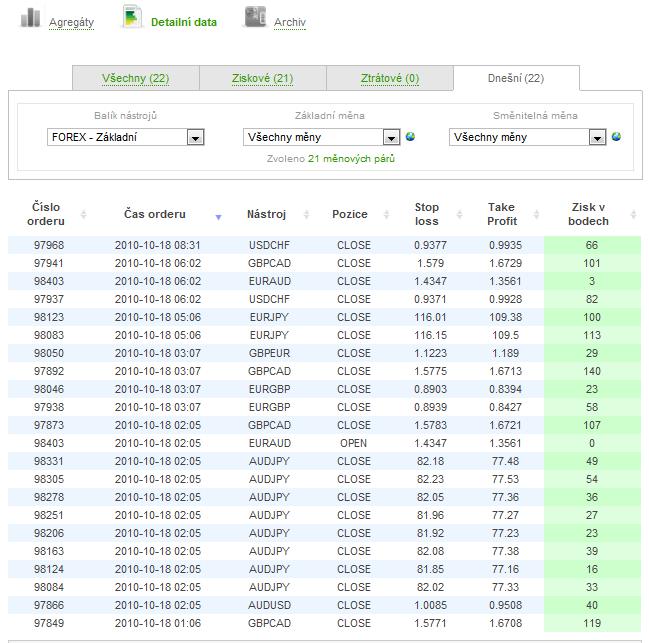The image size is (649, 643).
Task: Select order number 97941
Action: [x=49, y=263]
